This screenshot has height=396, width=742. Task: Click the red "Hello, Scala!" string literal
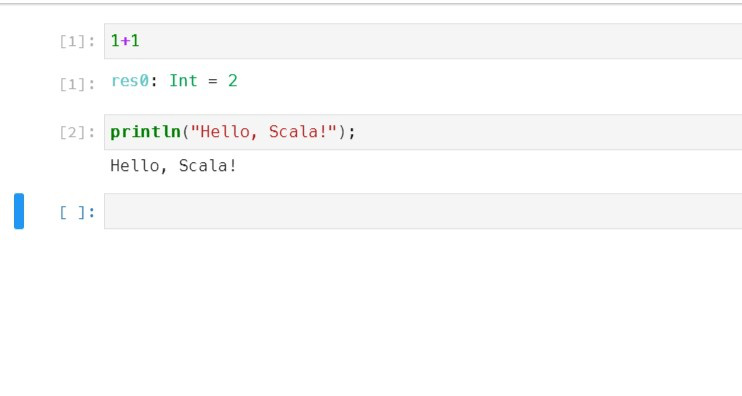264,132
